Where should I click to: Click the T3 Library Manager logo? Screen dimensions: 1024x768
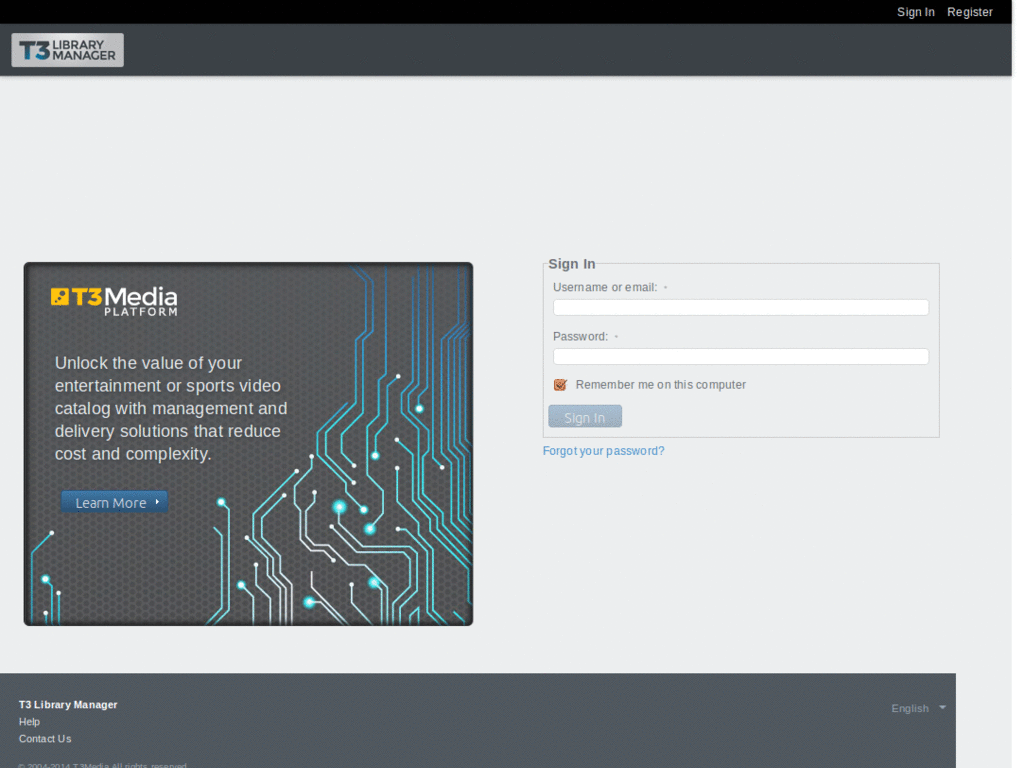pos(67,50)
